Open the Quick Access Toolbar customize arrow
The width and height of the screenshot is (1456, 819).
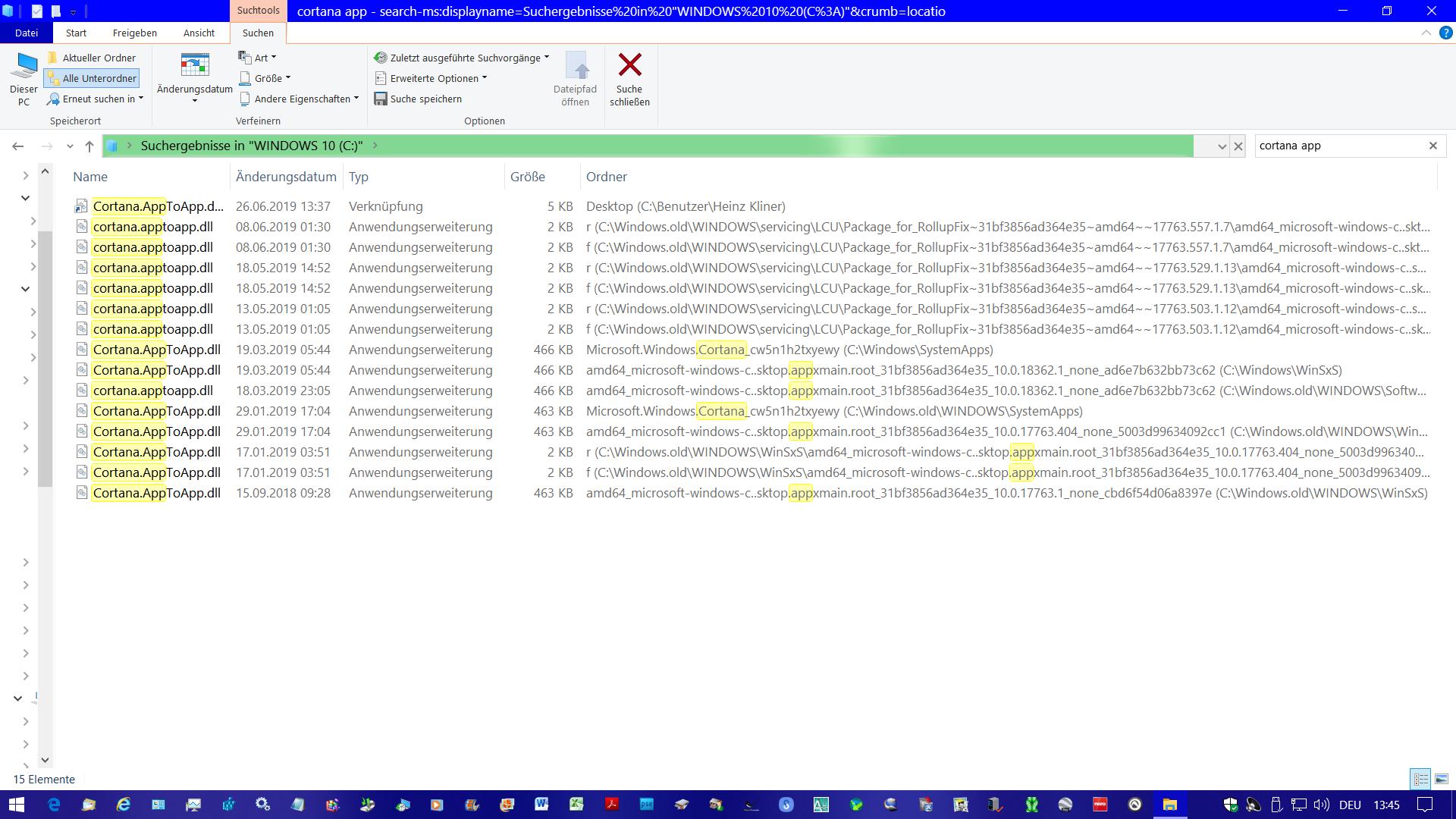click(74, 11)
